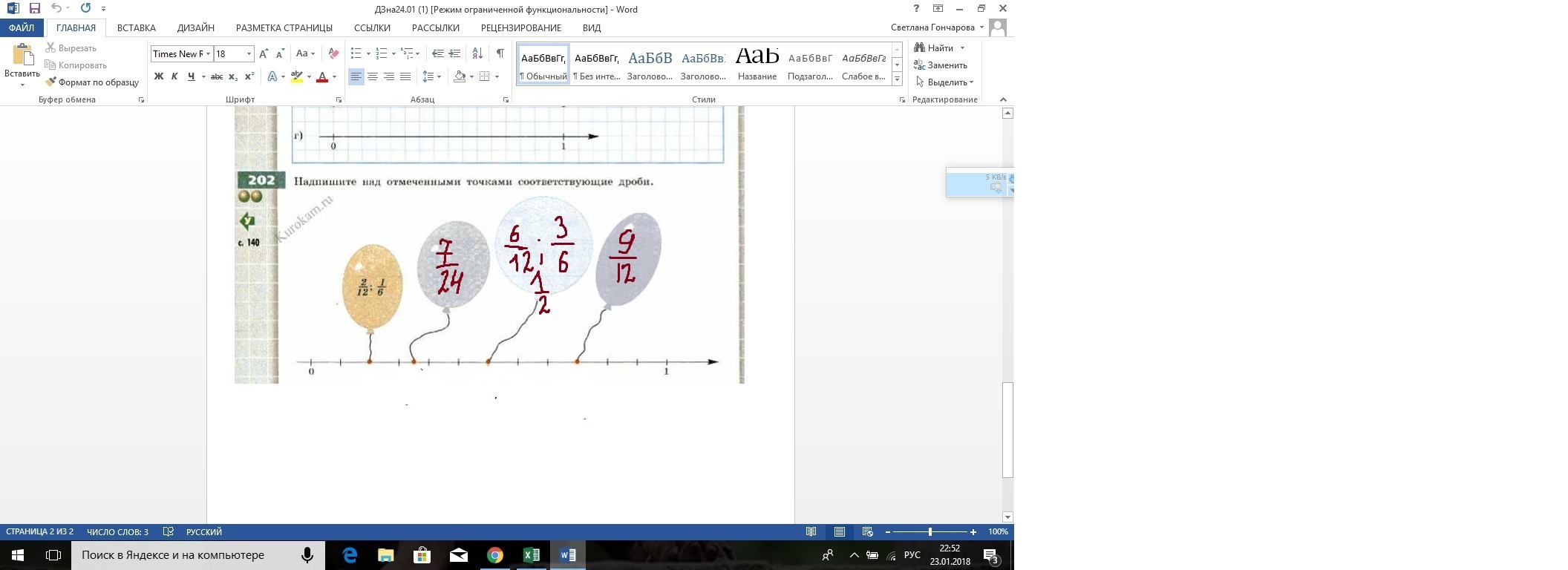Copy the selection with Копировать
1568x570 pixels.
pos(75,65)
